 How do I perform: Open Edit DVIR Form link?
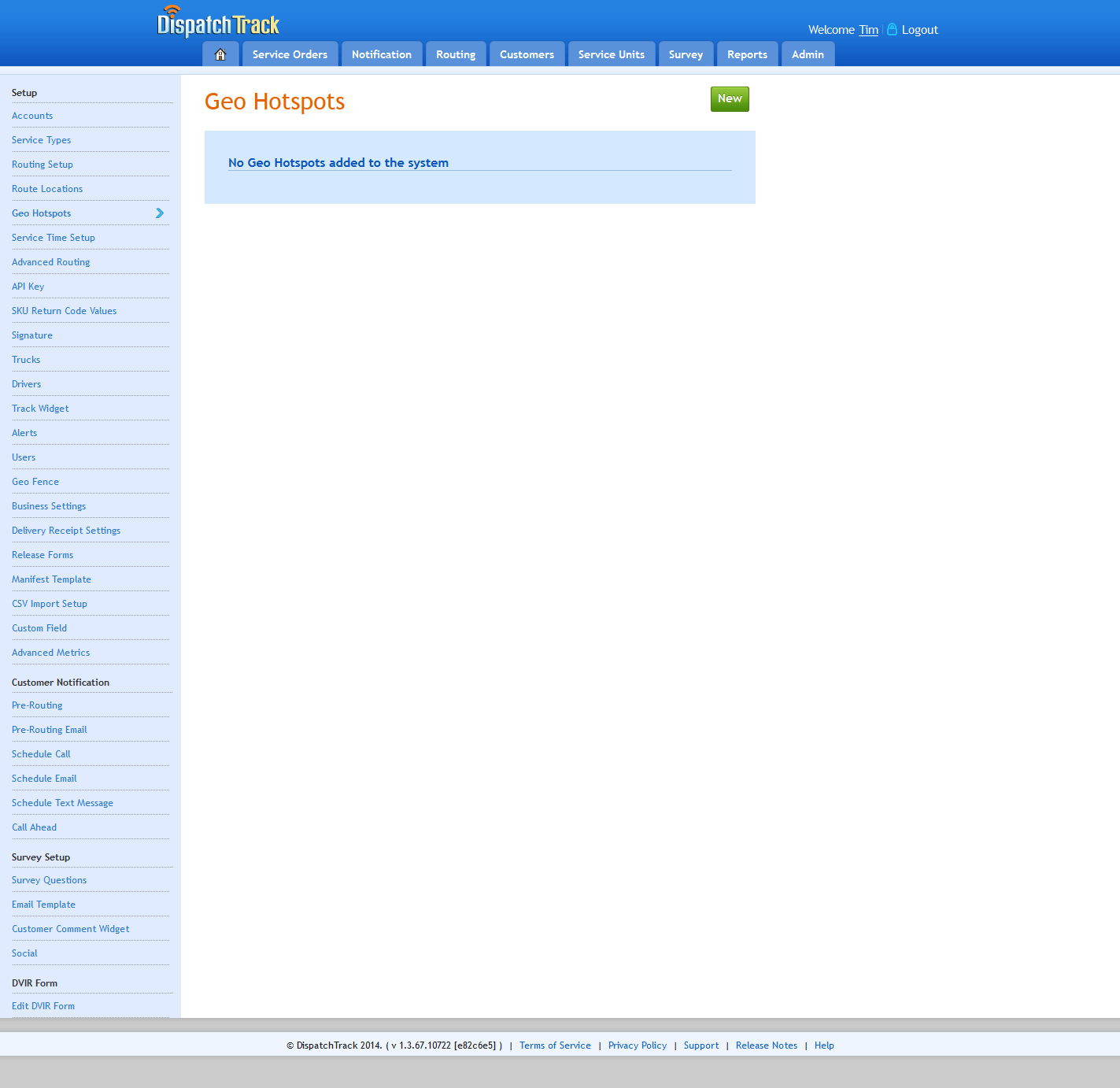pyautogui.click(x=43, y=1006)
